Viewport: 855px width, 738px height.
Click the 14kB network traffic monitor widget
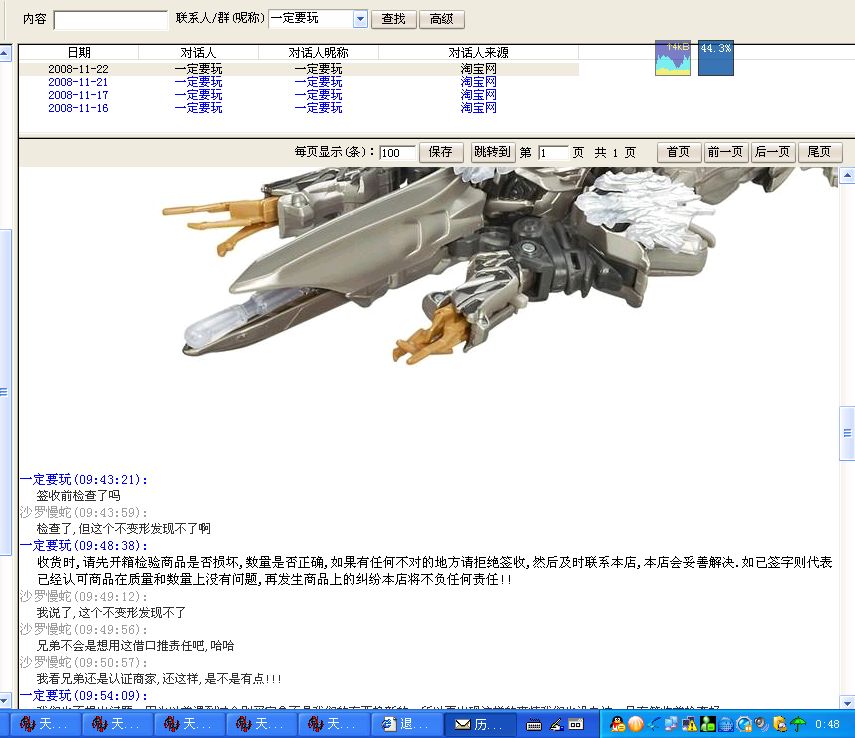[673, 58]
